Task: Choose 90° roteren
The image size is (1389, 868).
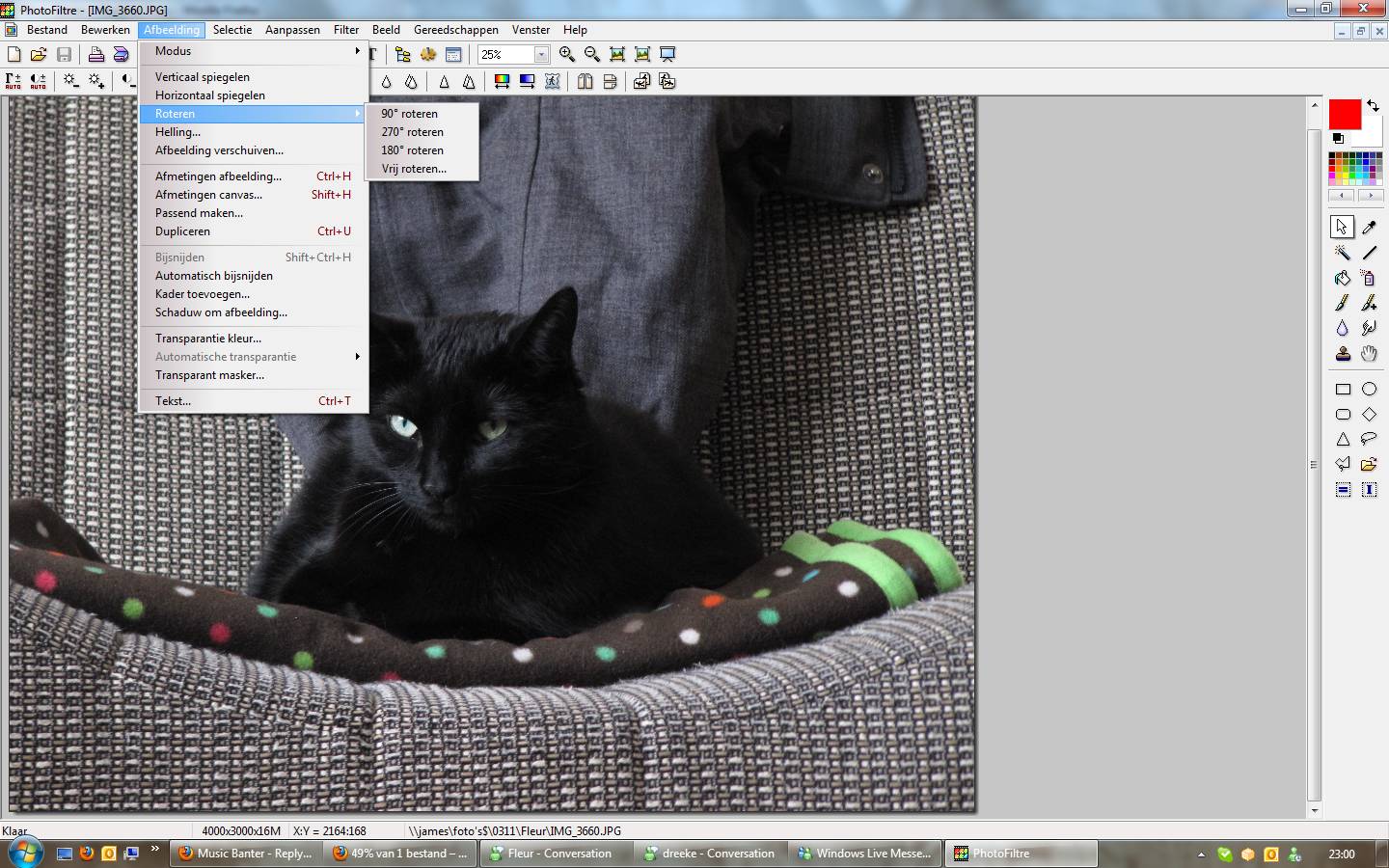Action: pyautogui.click(x=422, y=114)
